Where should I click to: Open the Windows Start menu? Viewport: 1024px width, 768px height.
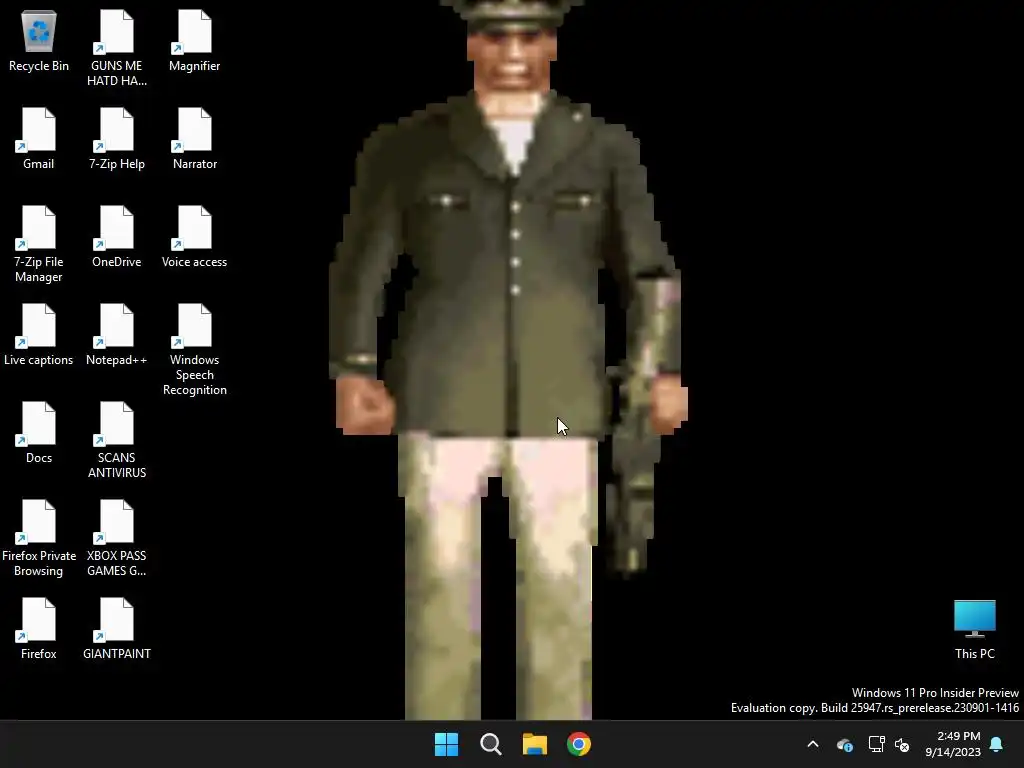(447, 744)
